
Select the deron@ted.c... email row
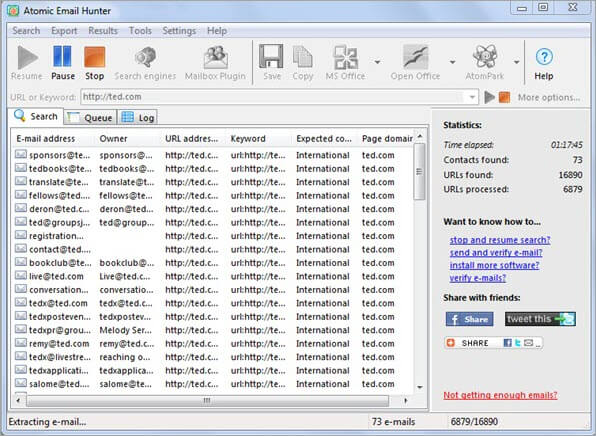pyautogui.click(x=214, y=209)
